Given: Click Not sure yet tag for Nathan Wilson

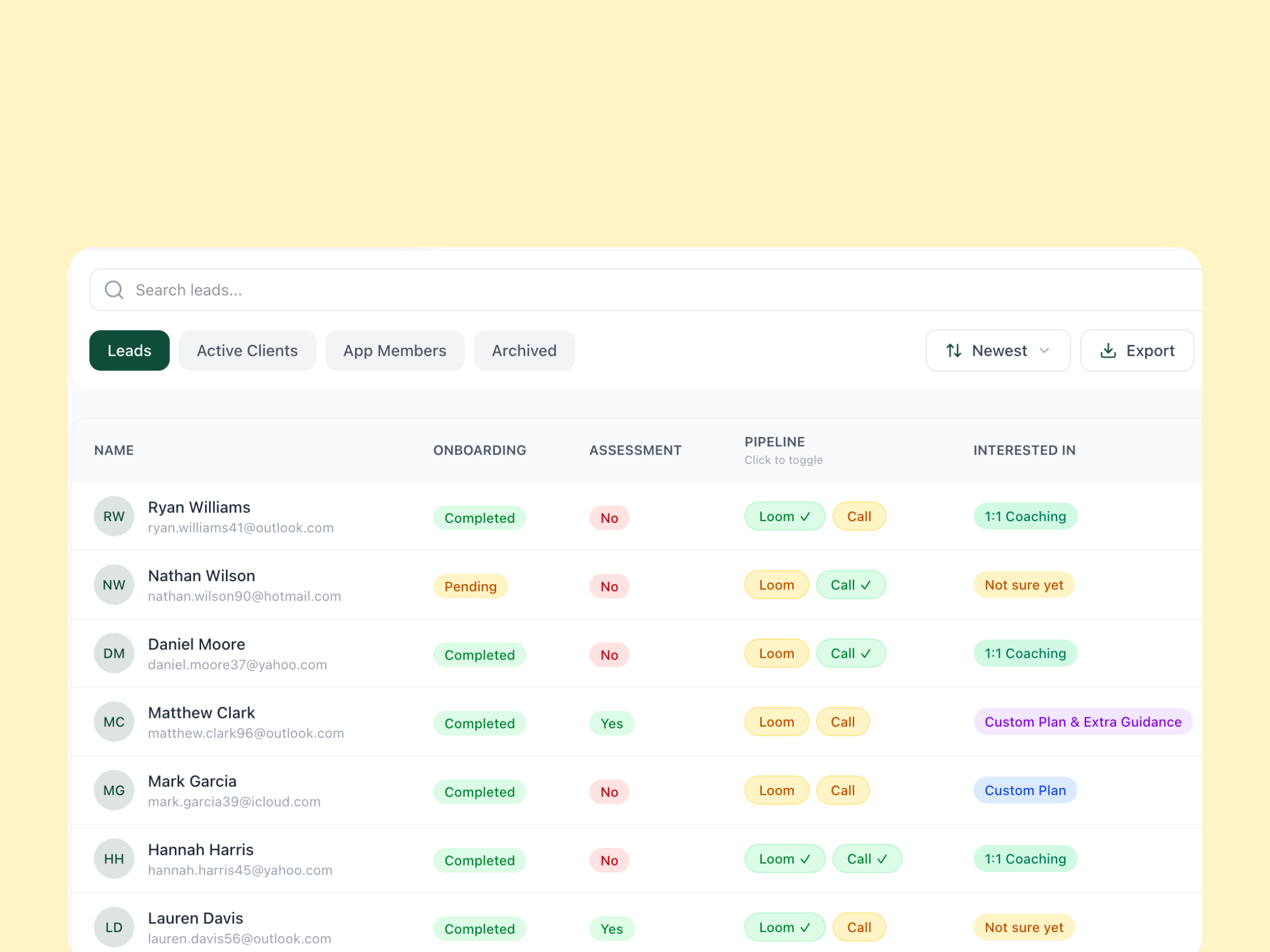Looking at the screenshot, I should [1024, 585].
